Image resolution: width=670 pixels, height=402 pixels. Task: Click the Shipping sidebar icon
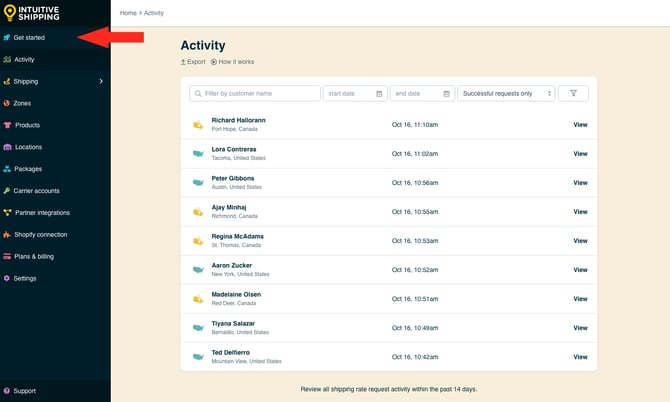(6, 81)
